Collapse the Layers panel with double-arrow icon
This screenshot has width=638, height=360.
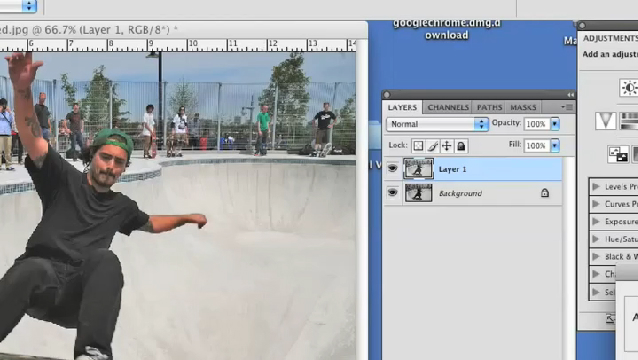(x=570, y=95)
